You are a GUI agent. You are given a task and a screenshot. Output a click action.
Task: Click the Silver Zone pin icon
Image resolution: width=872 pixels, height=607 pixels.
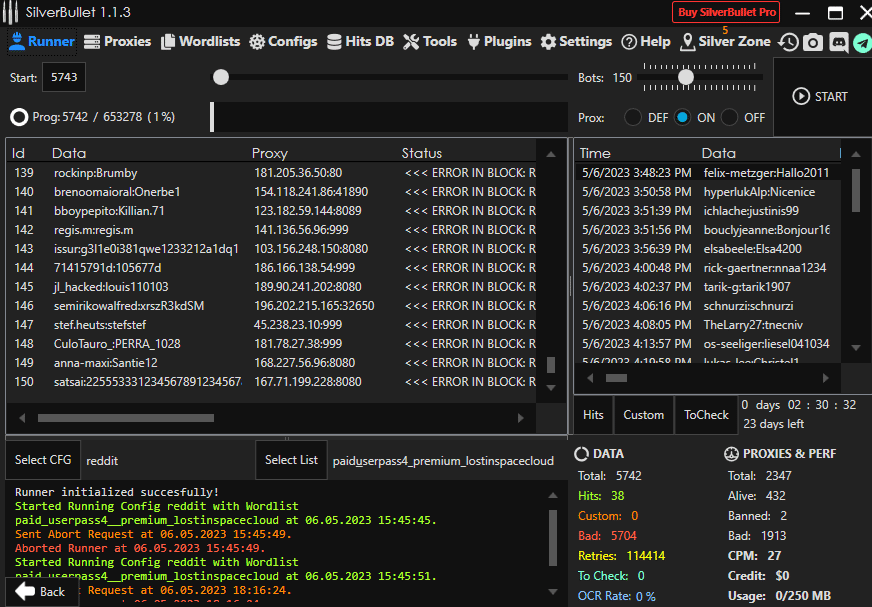pos(688,42)
